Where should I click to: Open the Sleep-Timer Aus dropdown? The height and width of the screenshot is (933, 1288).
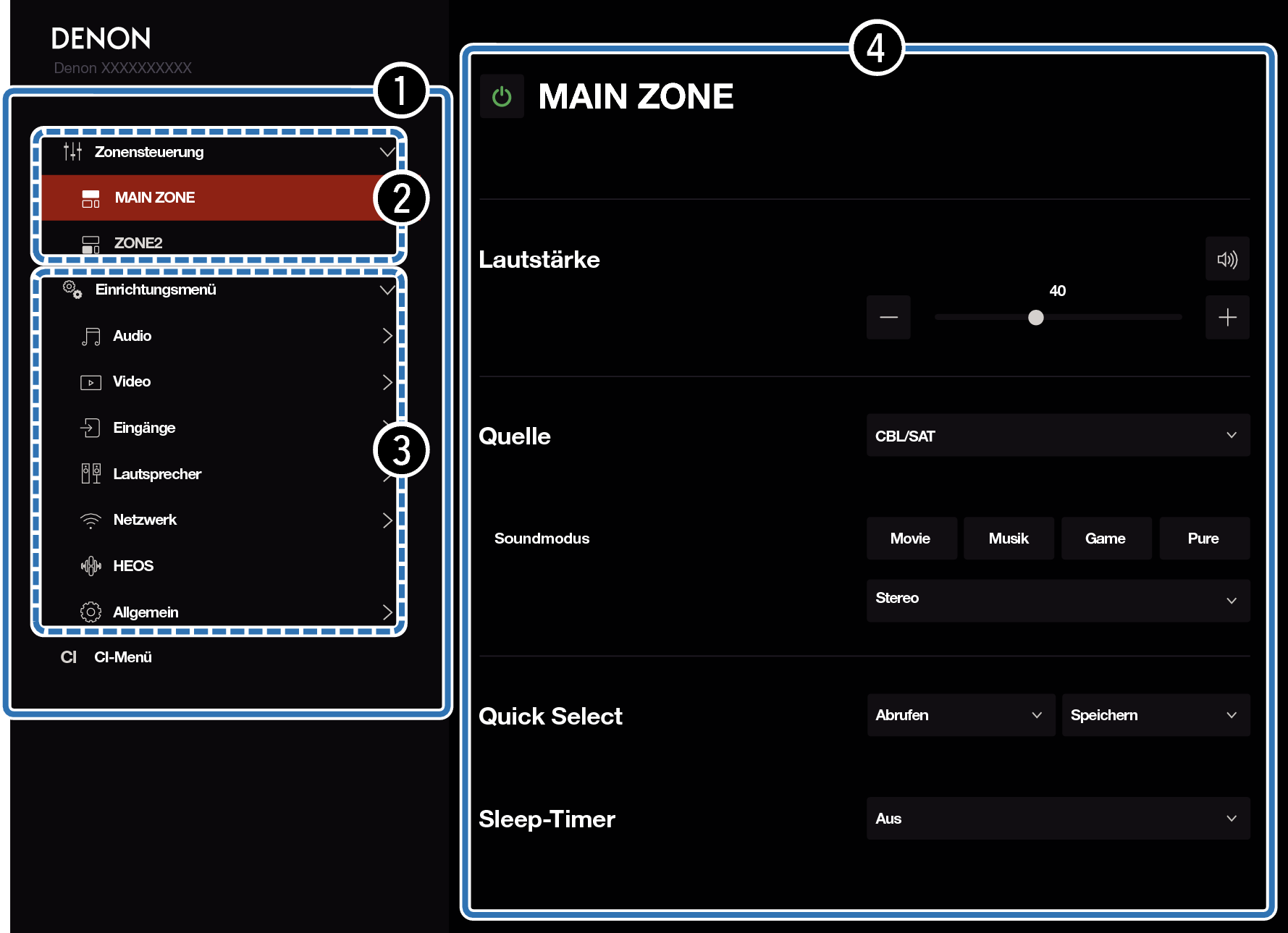[x=1057, y=819]
